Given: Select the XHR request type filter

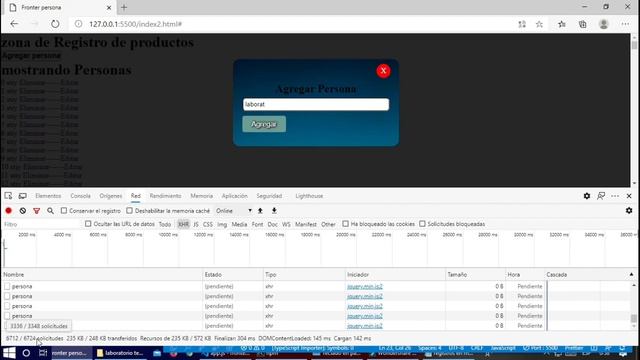Looking at the screenshot, I should [x=184, y=224].
